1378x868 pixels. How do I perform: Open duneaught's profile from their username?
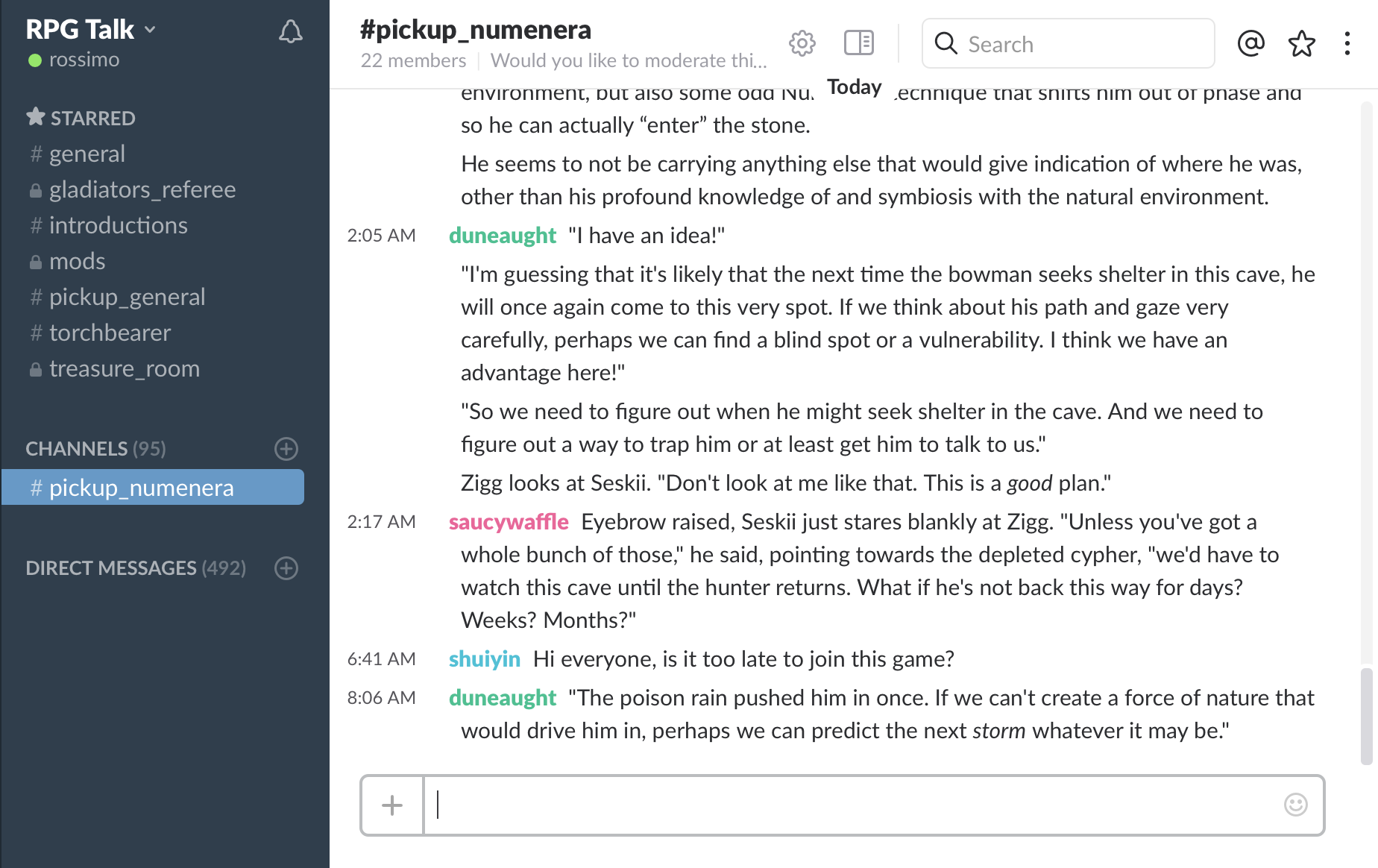(502, 236)
